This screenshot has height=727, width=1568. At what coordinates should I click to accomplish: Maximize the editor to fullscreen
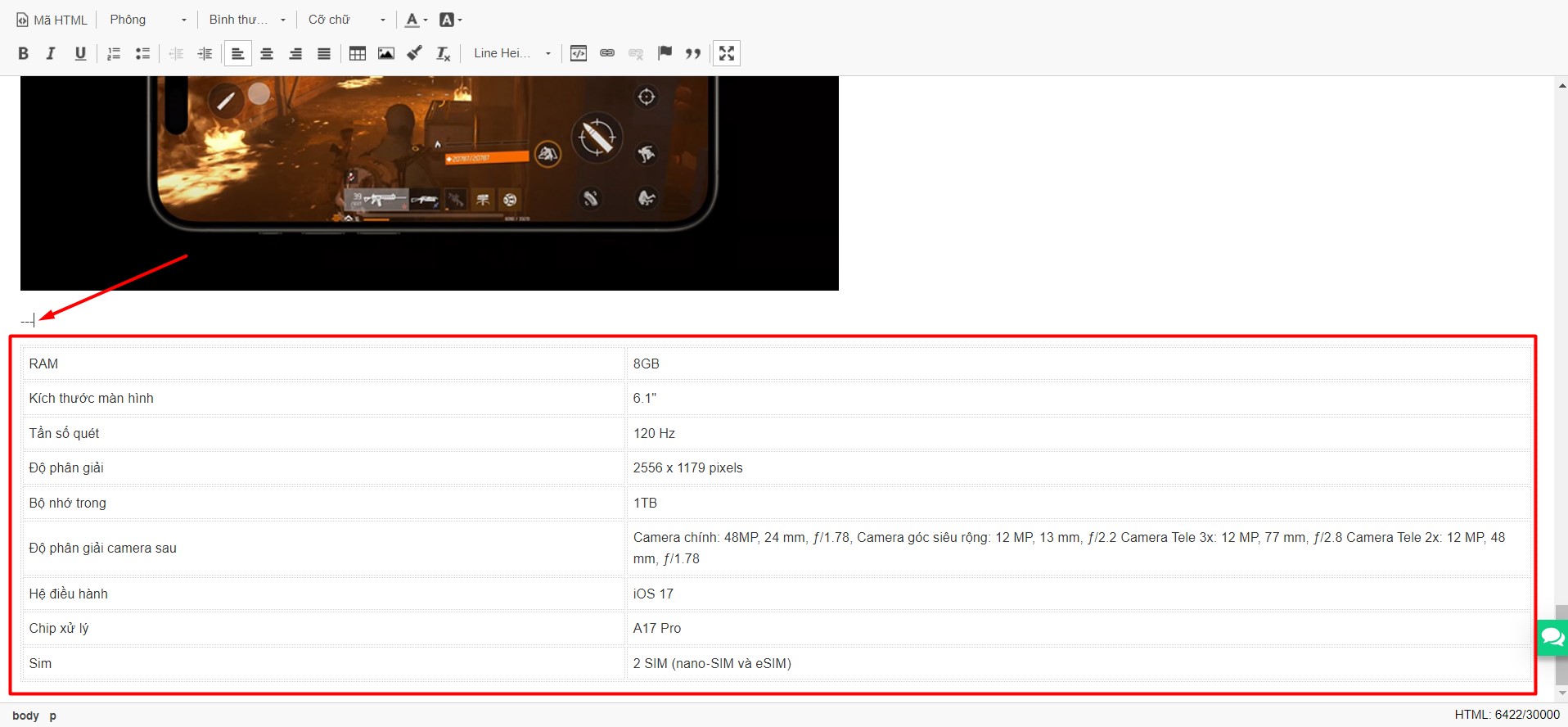click(x=727, y=53)
